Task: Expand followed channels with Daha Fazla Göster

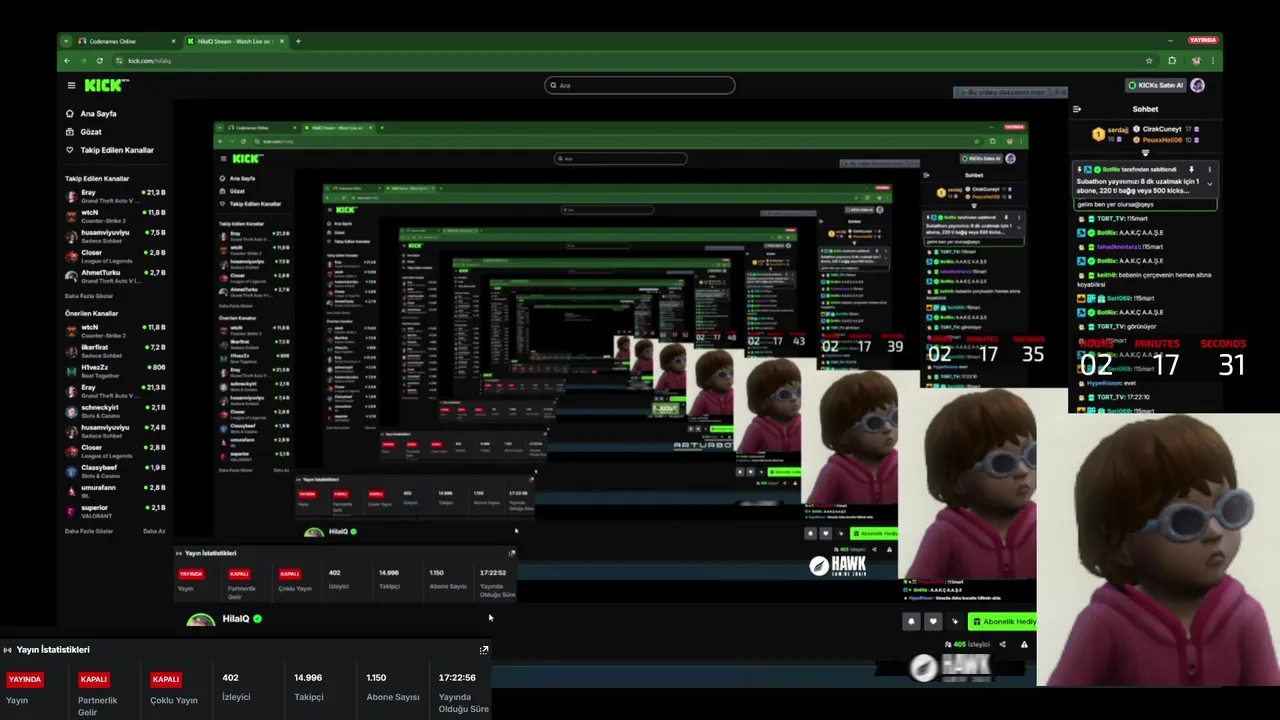Action: pyautogui.click(x=89, y=296)
